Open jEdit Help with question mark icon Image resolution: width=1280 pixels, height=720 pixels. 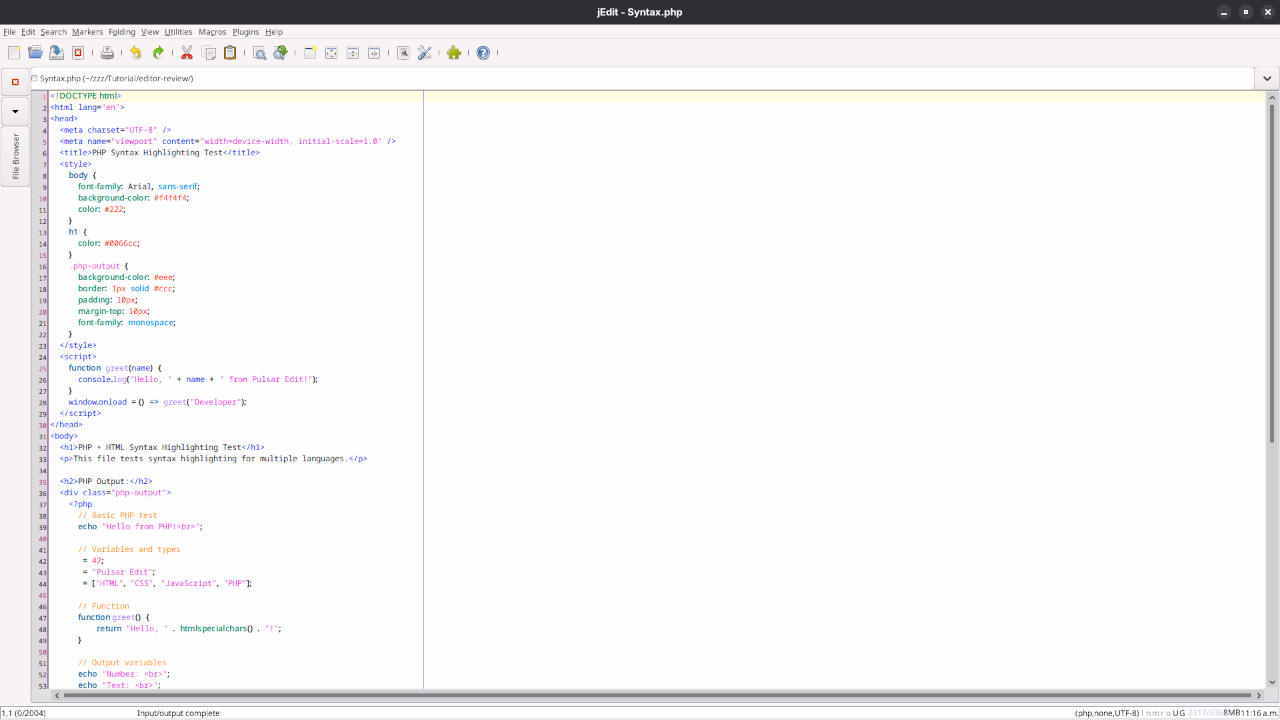point(483,53)
